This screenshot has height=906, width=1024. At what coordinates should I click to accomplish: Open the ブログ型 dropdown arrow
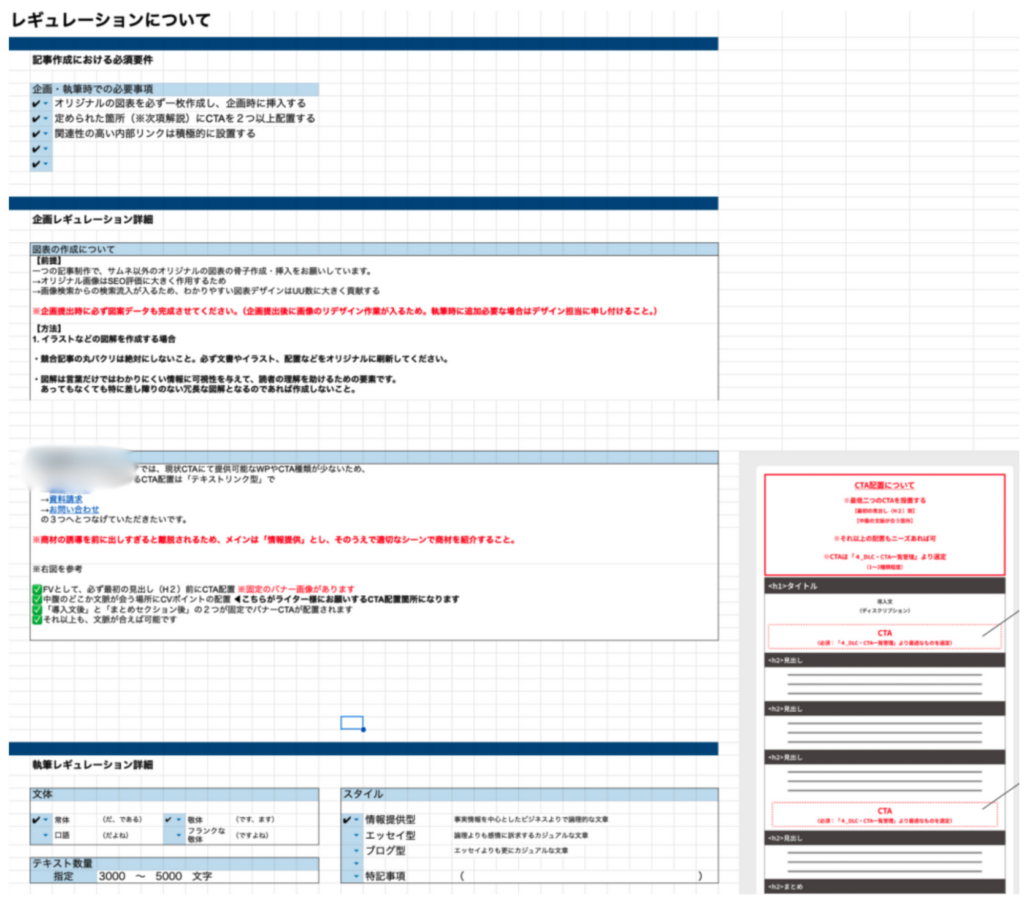pos(357,850)
